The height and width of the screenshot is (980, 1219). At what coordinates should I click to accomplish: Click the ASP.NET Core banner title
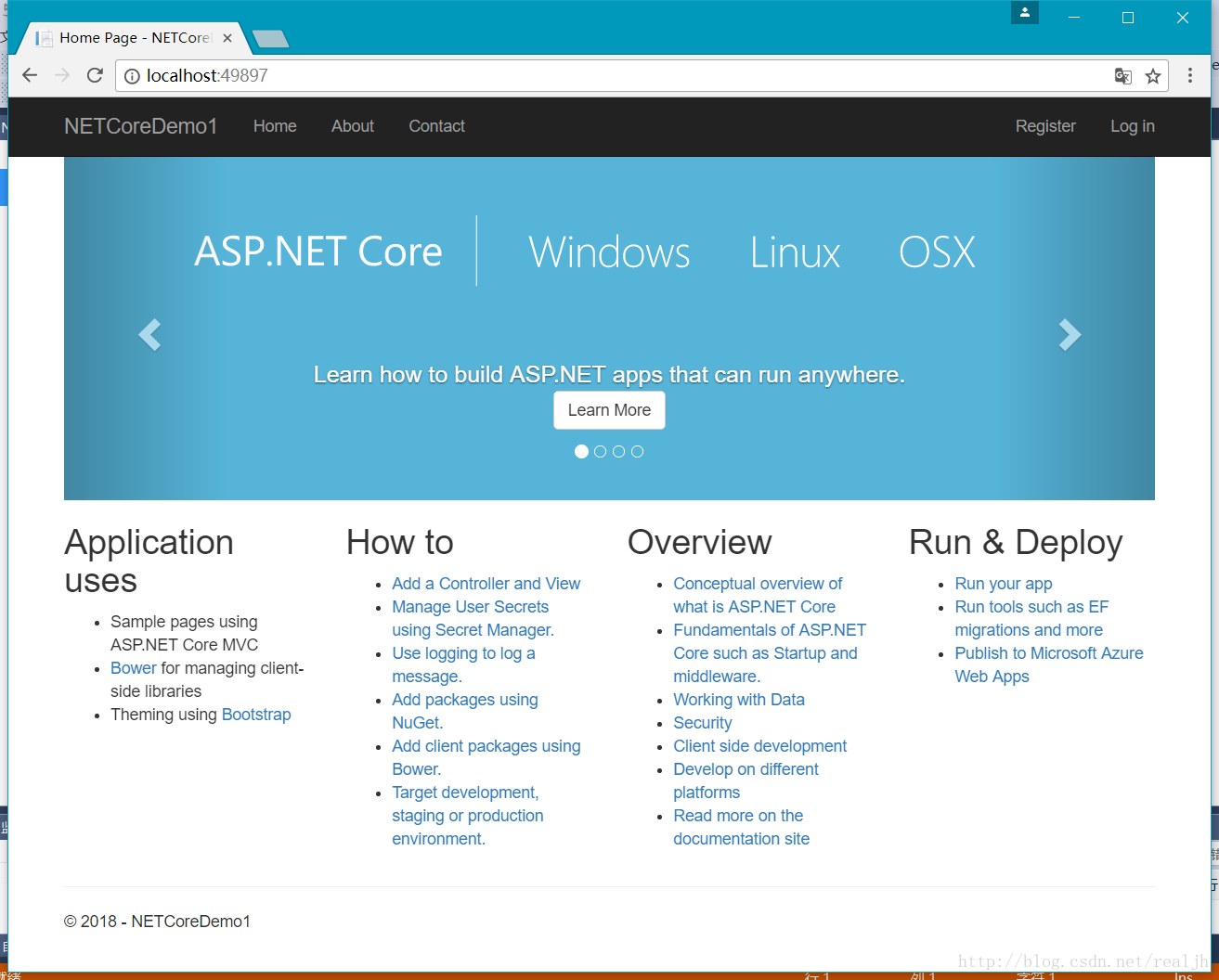(x=318, y=251)
